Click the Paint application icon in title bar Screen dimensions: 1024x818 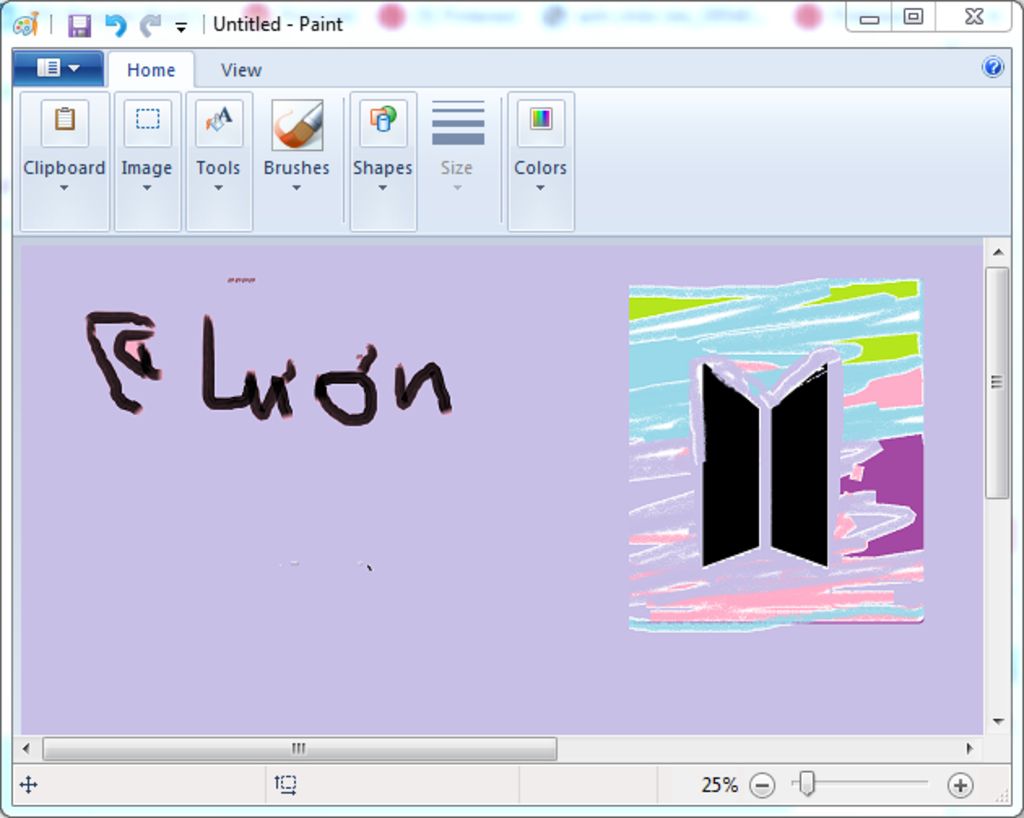click(x=26, y=25)
